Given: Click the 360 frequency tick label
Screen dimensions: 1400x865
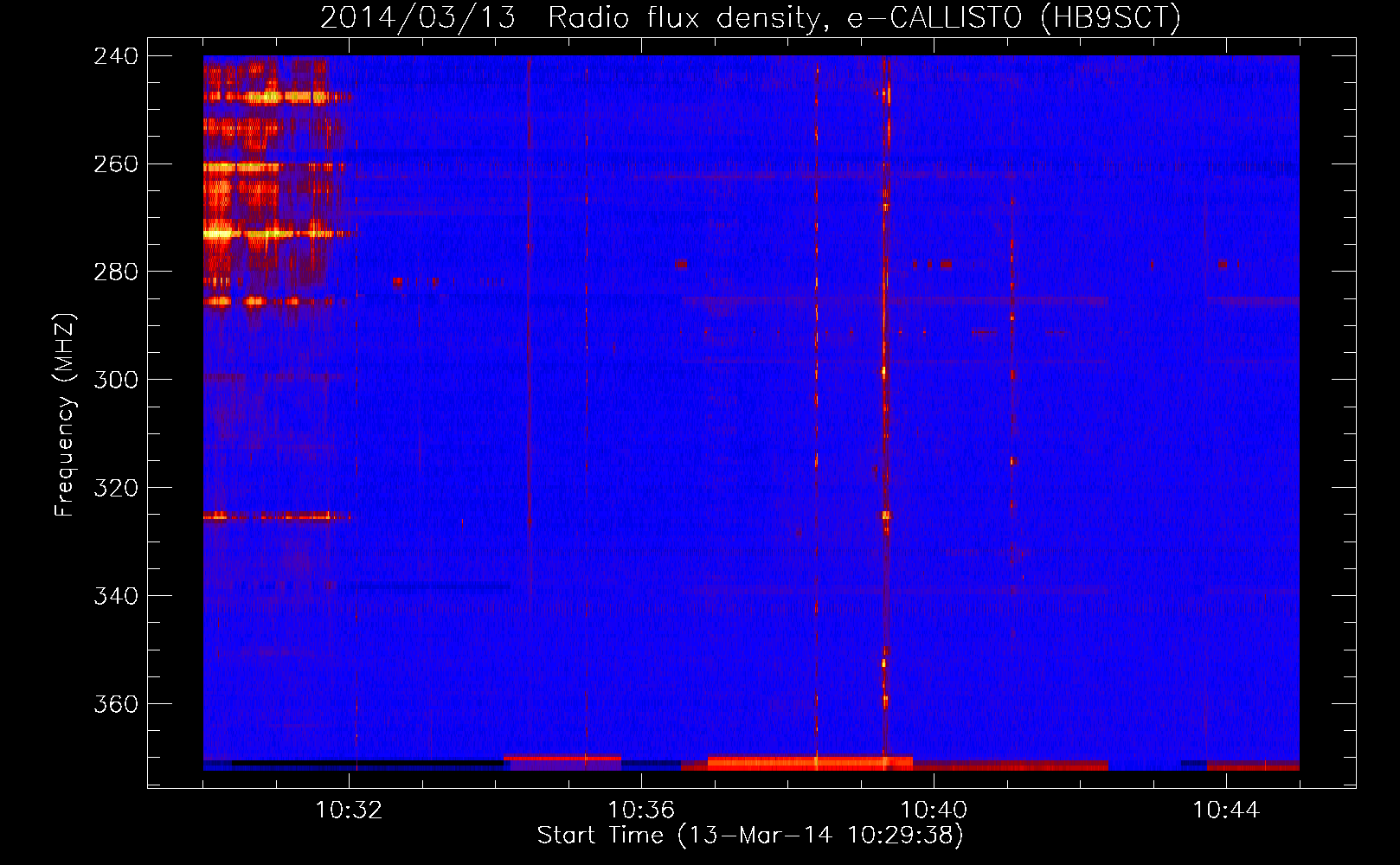Looking at the screenshot, I should (116, 705).
